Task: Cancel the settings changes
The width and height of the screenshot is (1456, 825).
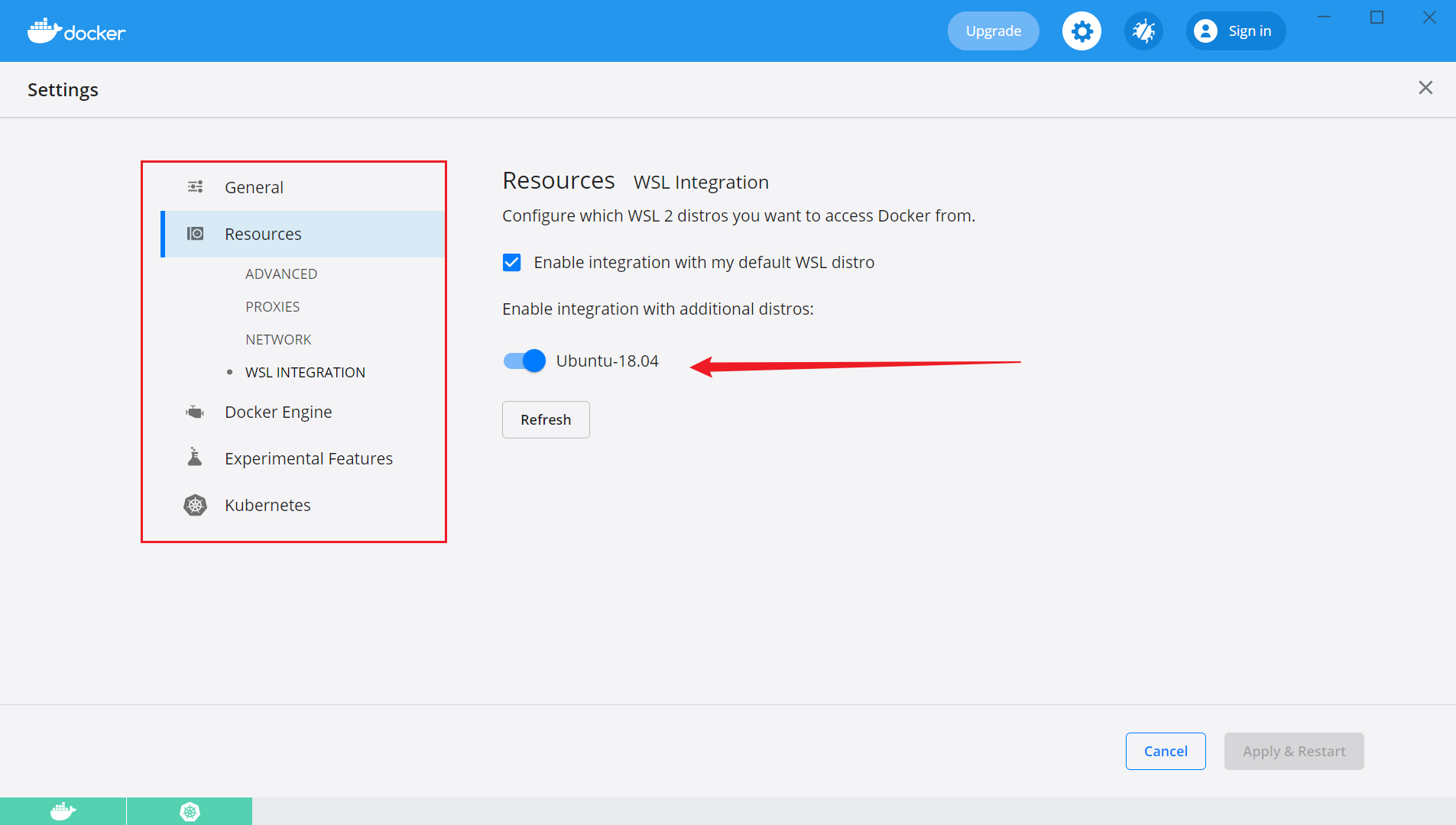Action: coord(1166,751)
